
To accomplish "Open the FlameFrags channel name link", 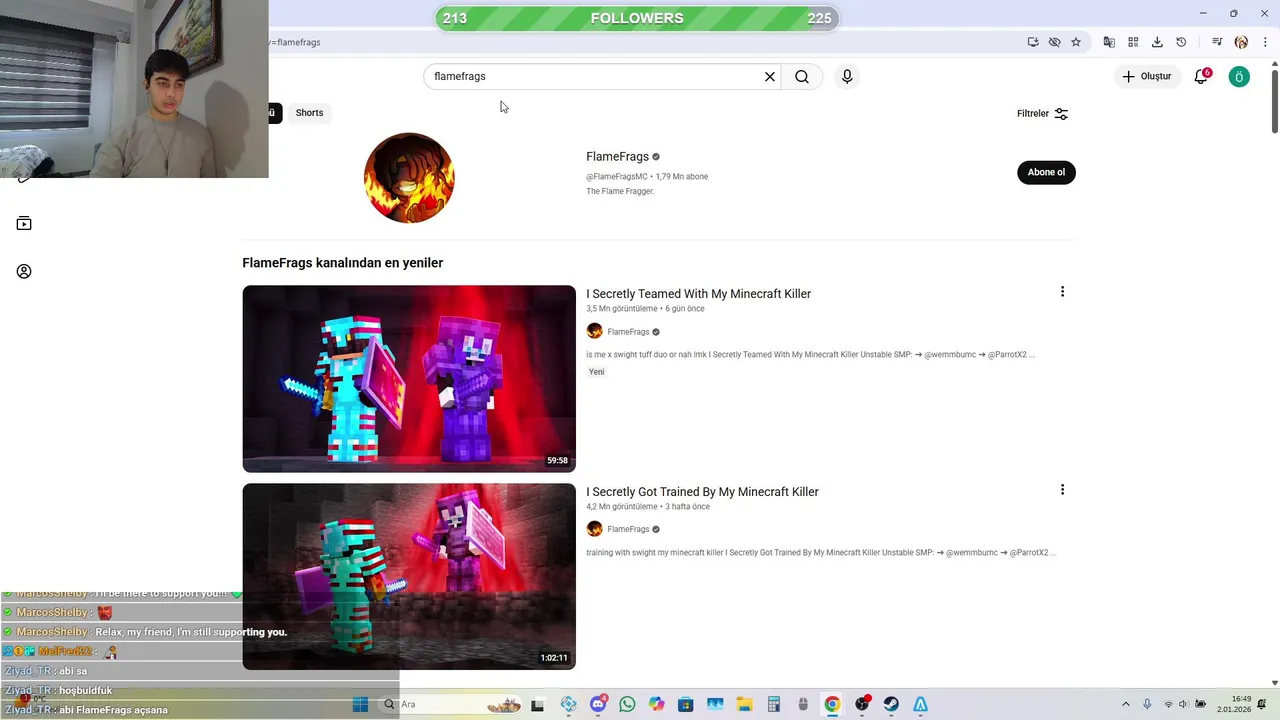I will click(x=617, y=157).
